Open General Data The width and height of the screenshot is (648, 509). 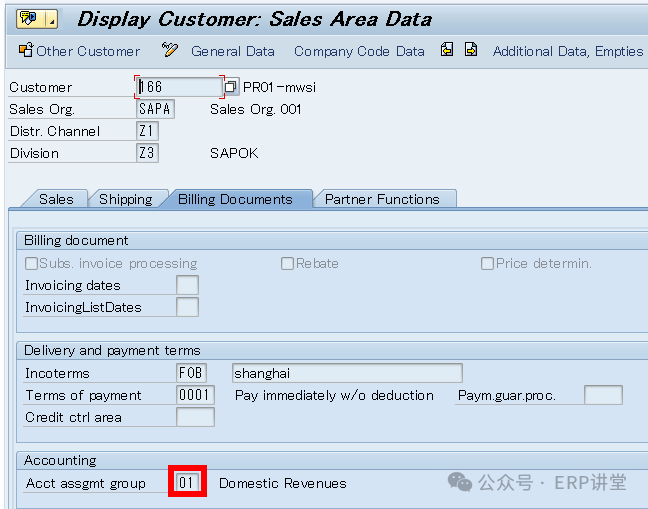233,51
